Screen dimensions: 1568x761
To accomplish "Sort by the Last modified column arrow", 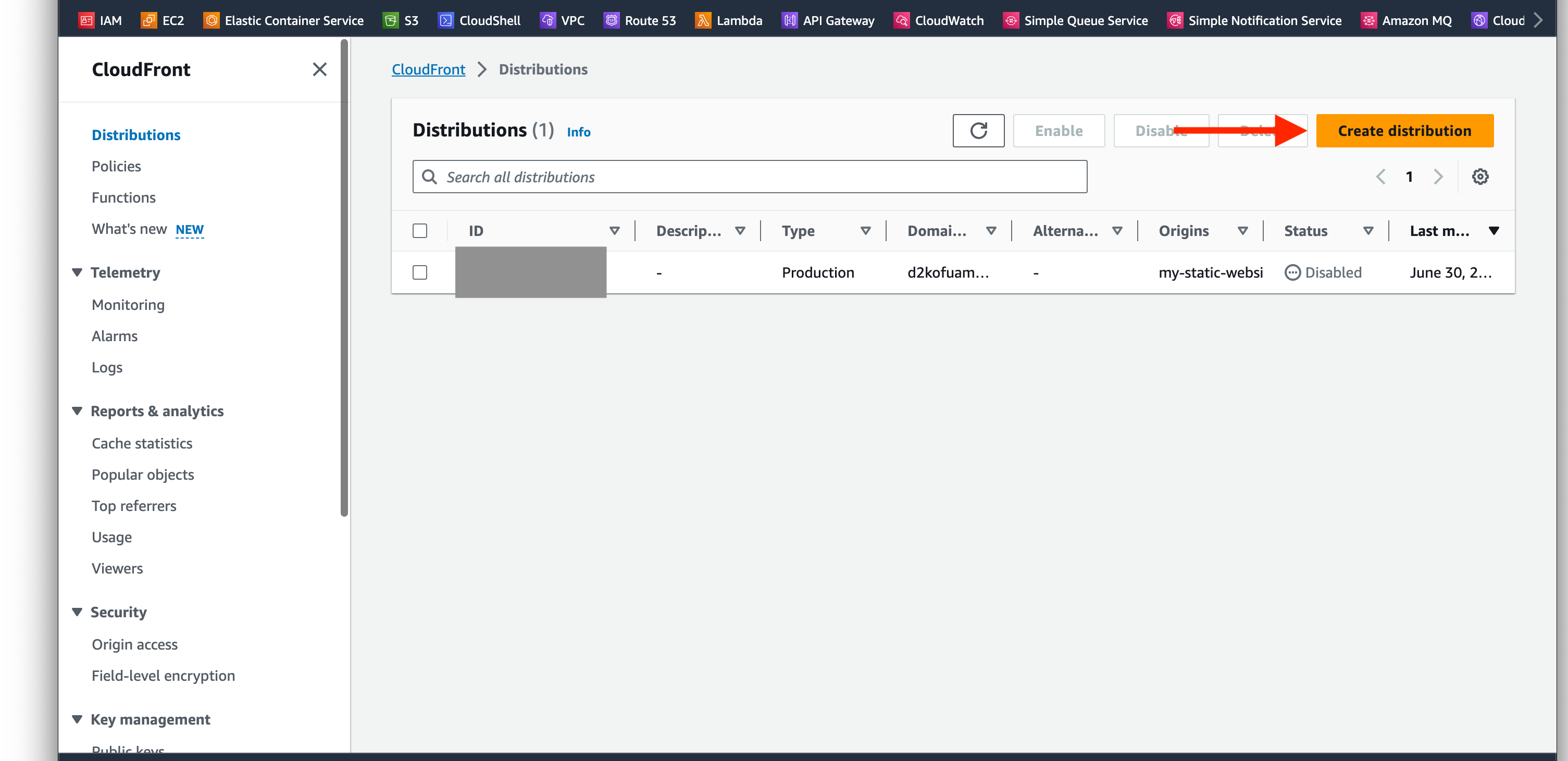I will tap(1493, 231).
